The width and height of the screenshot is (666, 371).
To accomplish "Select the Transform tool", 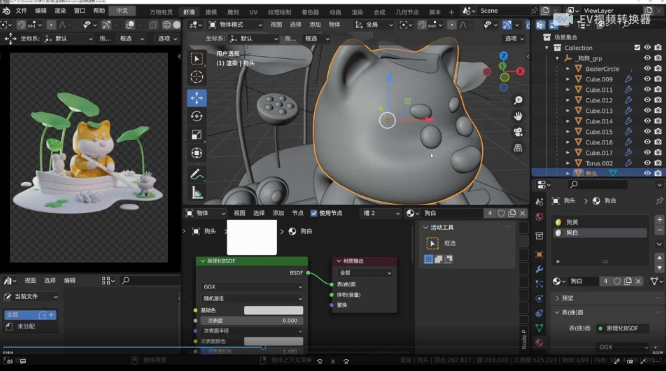I will tap(197, 153).
